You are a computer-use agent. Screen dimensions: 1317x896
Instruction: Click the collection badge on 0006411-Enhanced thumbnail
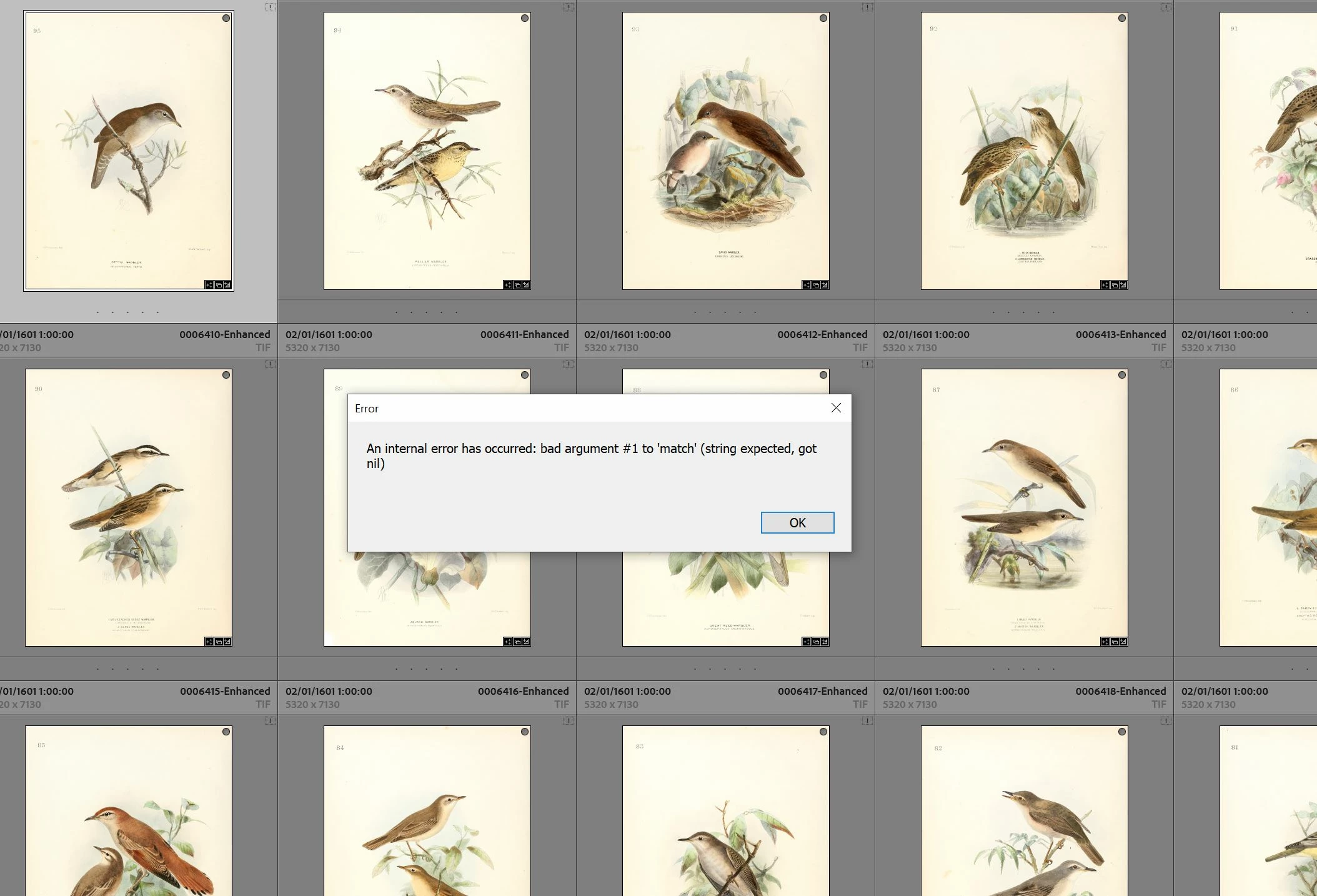point(517,285)
